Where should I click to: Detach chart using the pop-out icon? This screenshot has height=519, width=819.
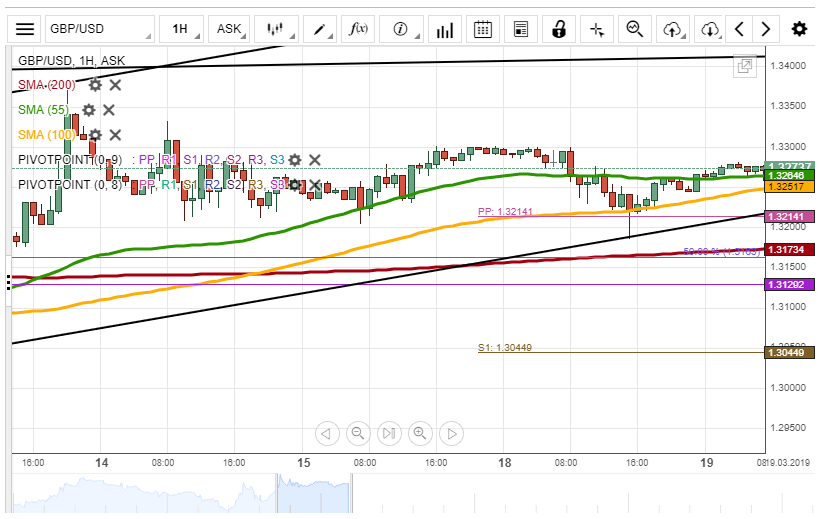tap(744, 67)
